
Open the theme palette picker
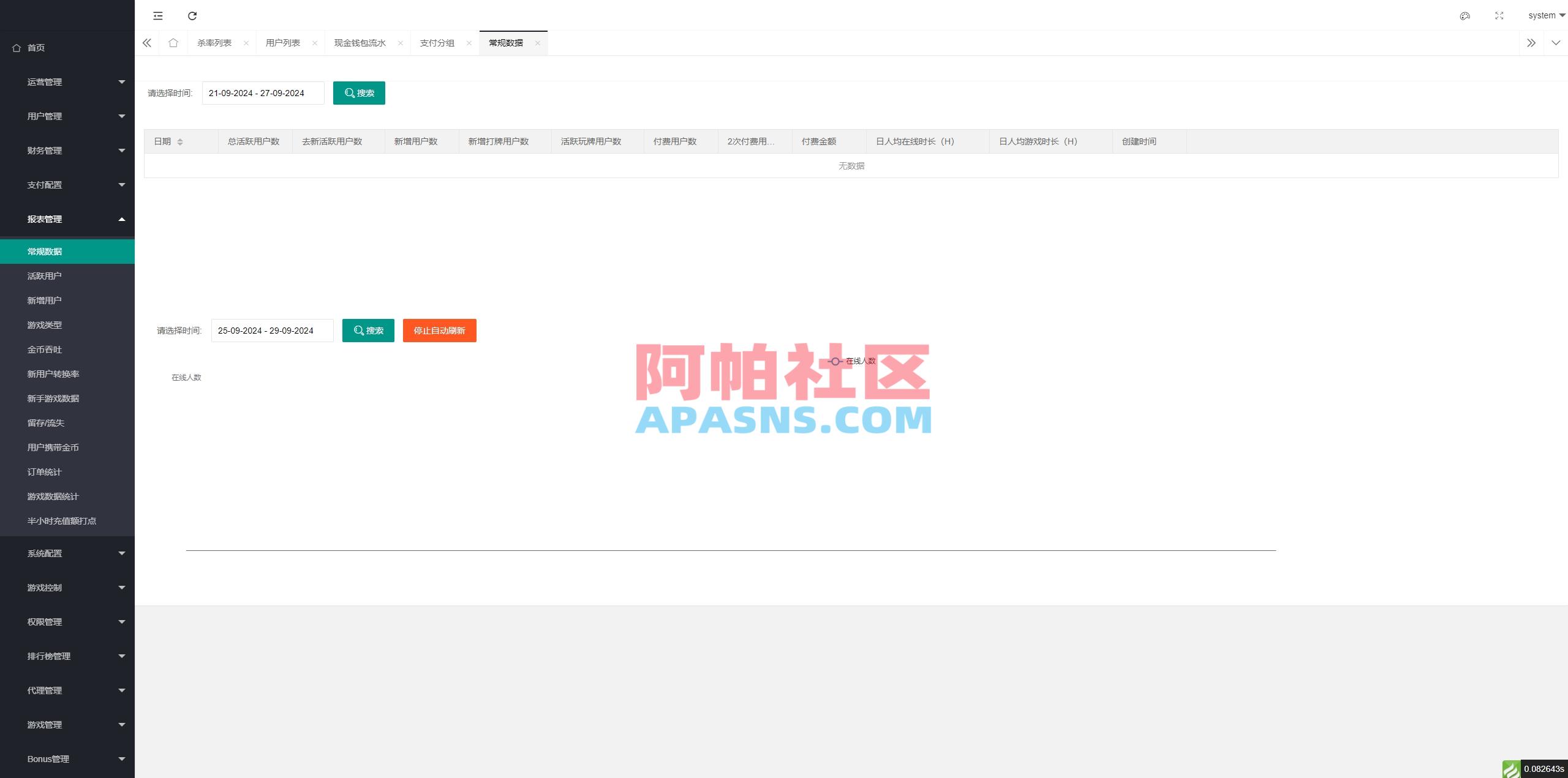(1465, 15)
